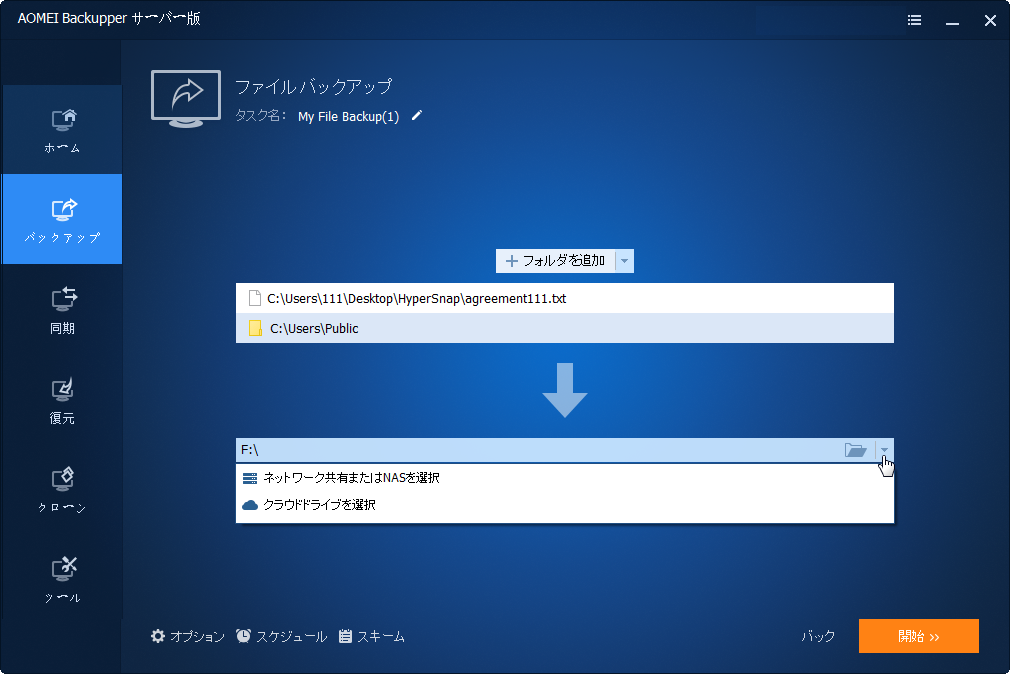Click the browse folder icon in destination field
The height and width of the screenshot is (674, 1010).
[x=855, y=450]
